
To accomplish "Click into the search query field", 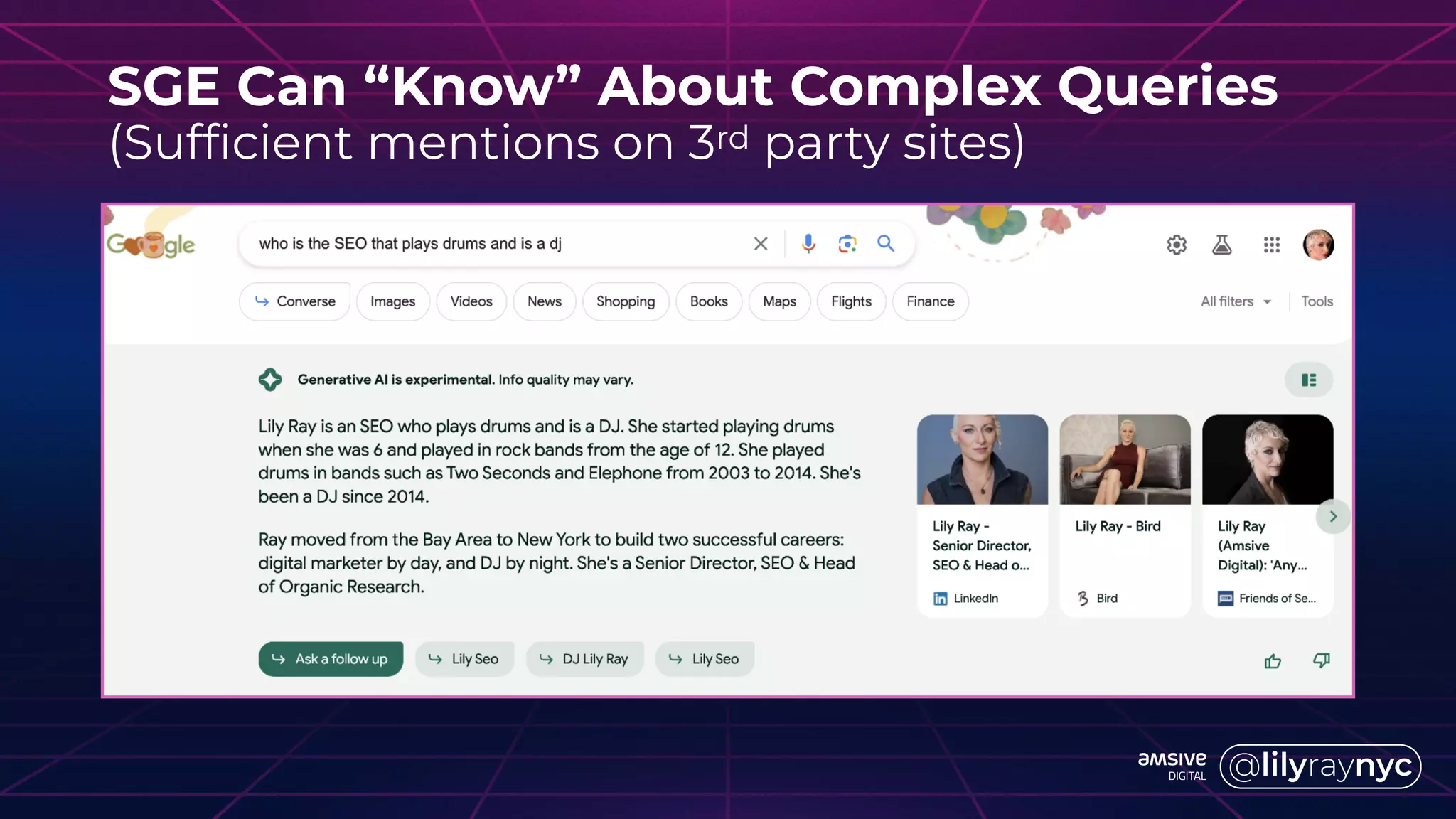I will [498, 244].
